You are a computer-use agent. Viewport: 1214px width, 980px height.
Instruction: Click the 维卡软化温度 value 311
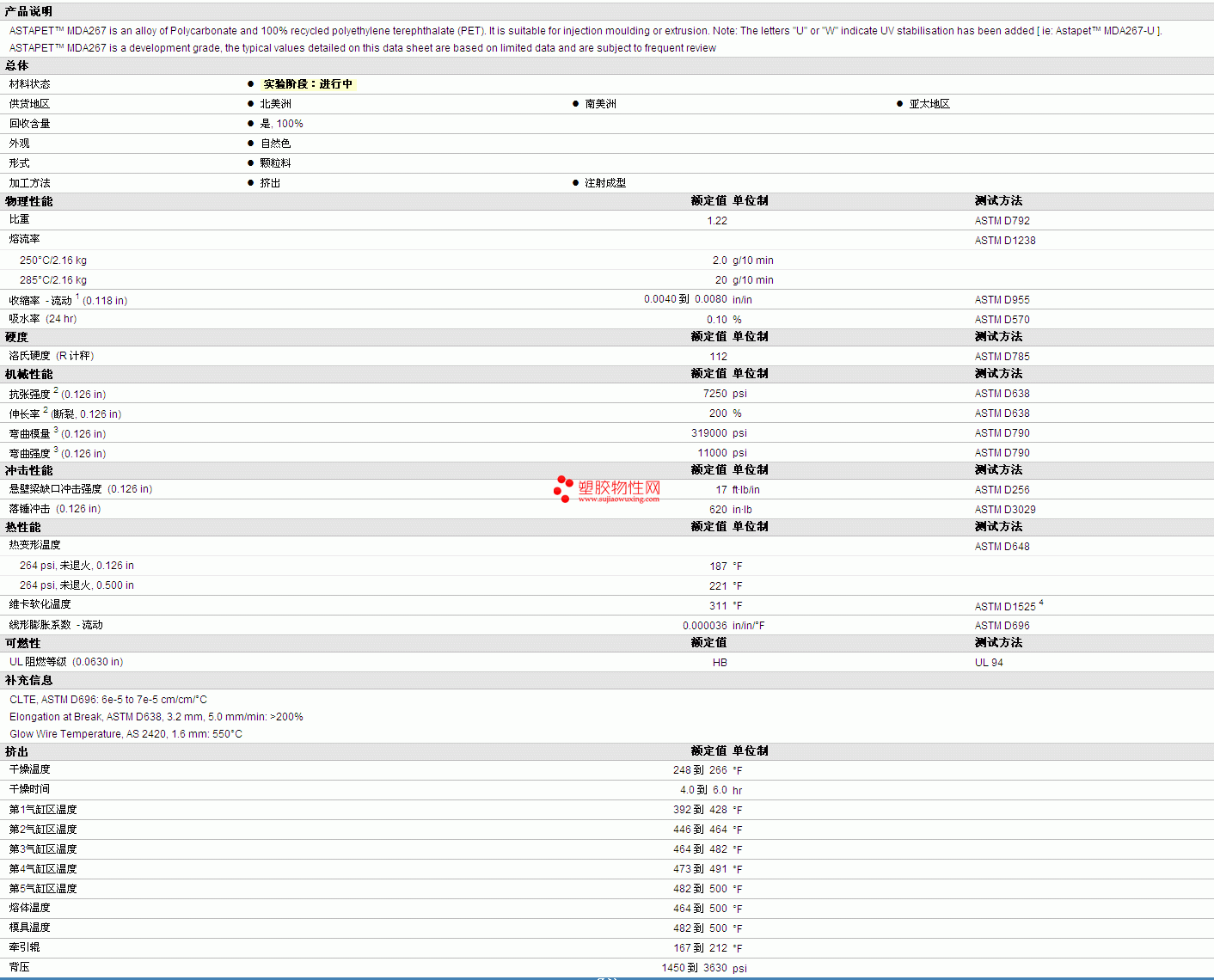click(x=719, y=606)
